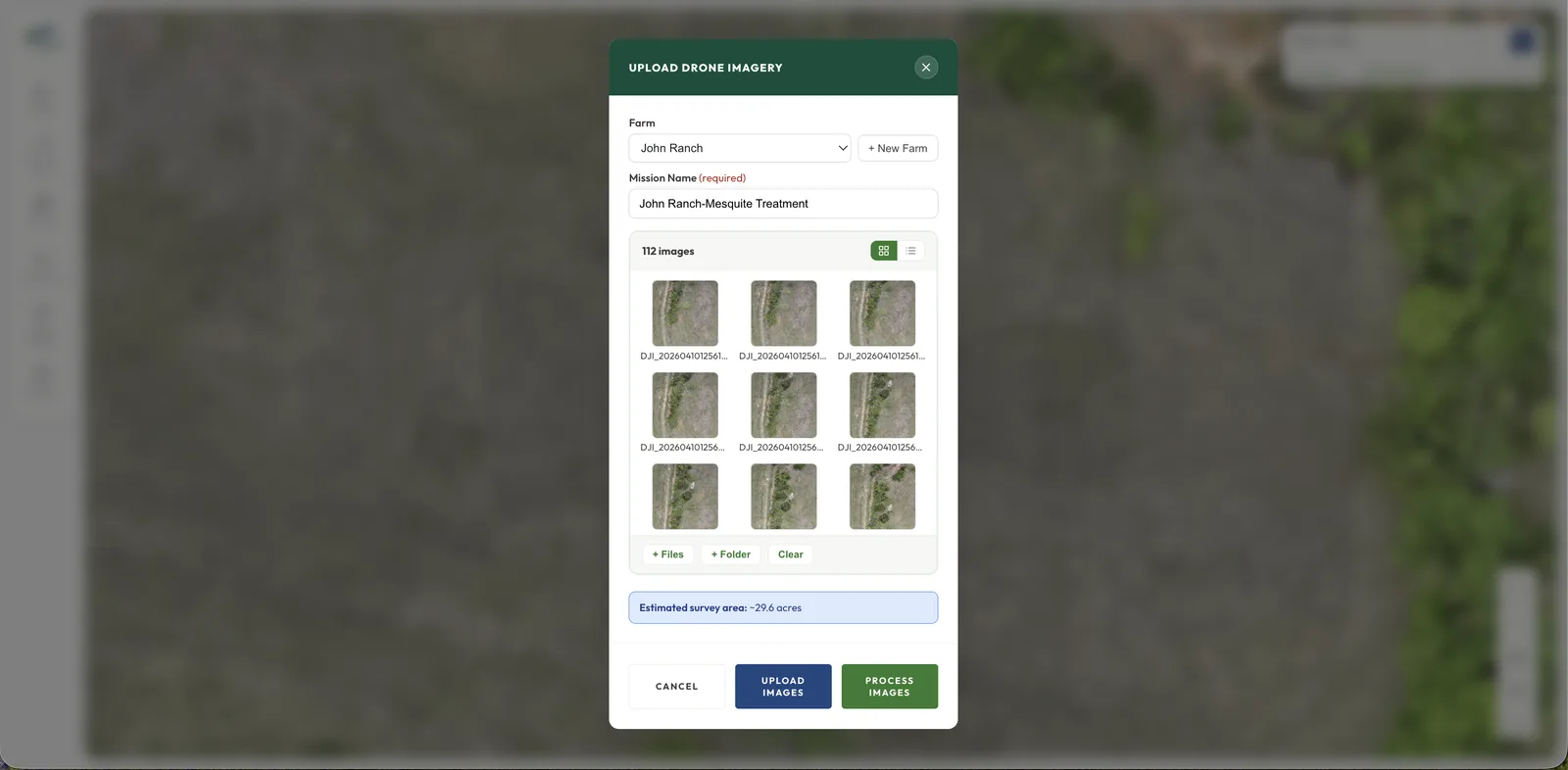The width and height of the screenshot is (1568, 770).
Task: Clear all selected images
Action: tap(791, 554)
